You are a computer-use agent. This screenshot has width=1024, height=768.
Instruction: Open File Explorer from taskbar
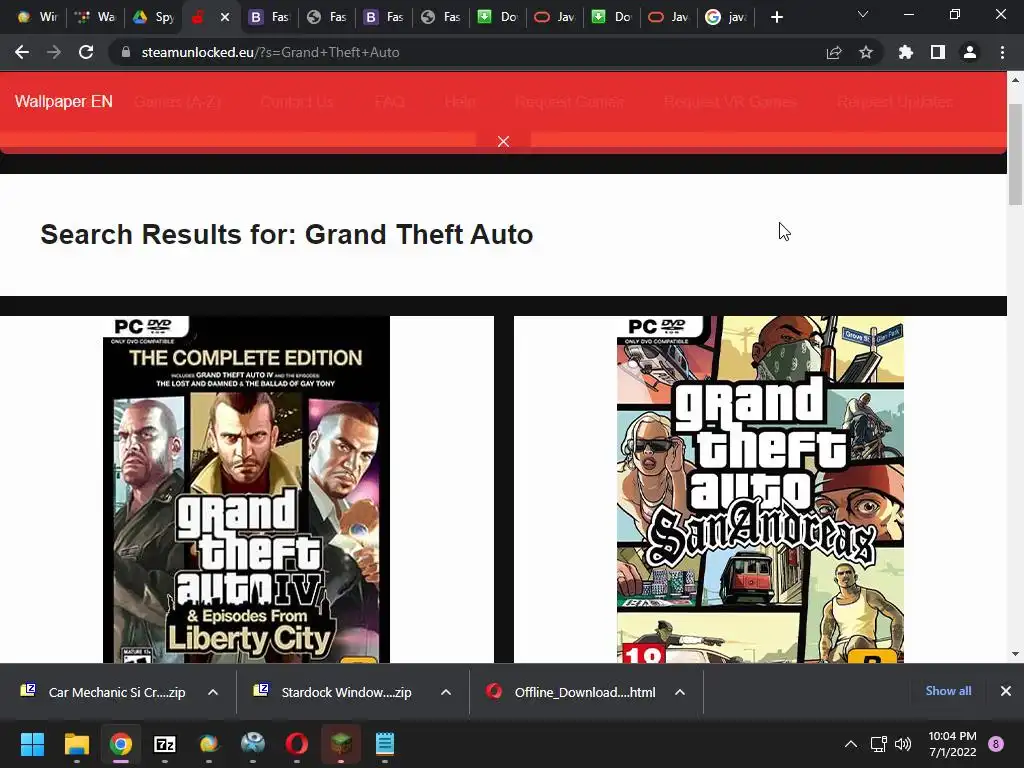[x=76, y=744]
